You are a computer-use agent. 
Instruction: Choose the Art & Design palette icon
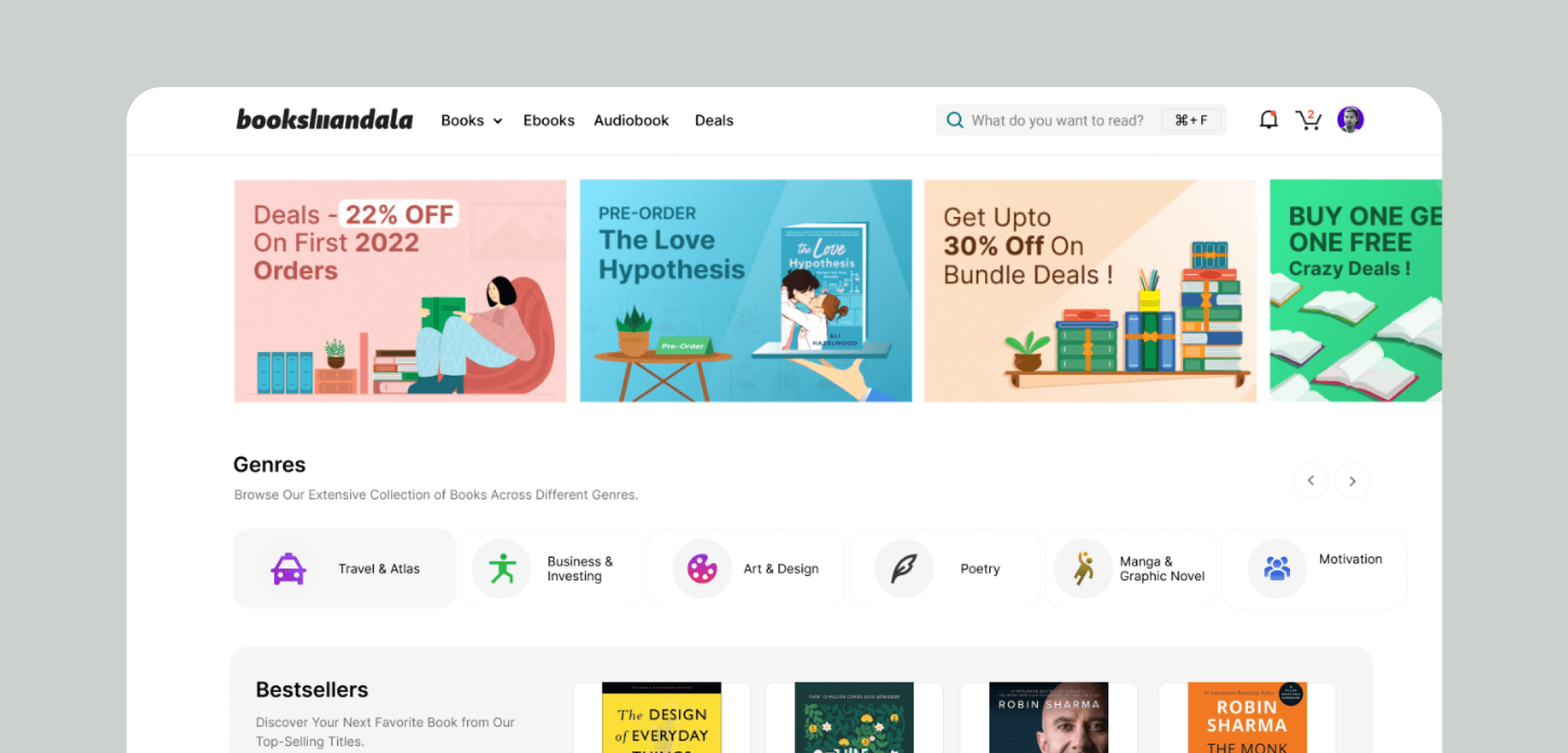pos(702,569)
